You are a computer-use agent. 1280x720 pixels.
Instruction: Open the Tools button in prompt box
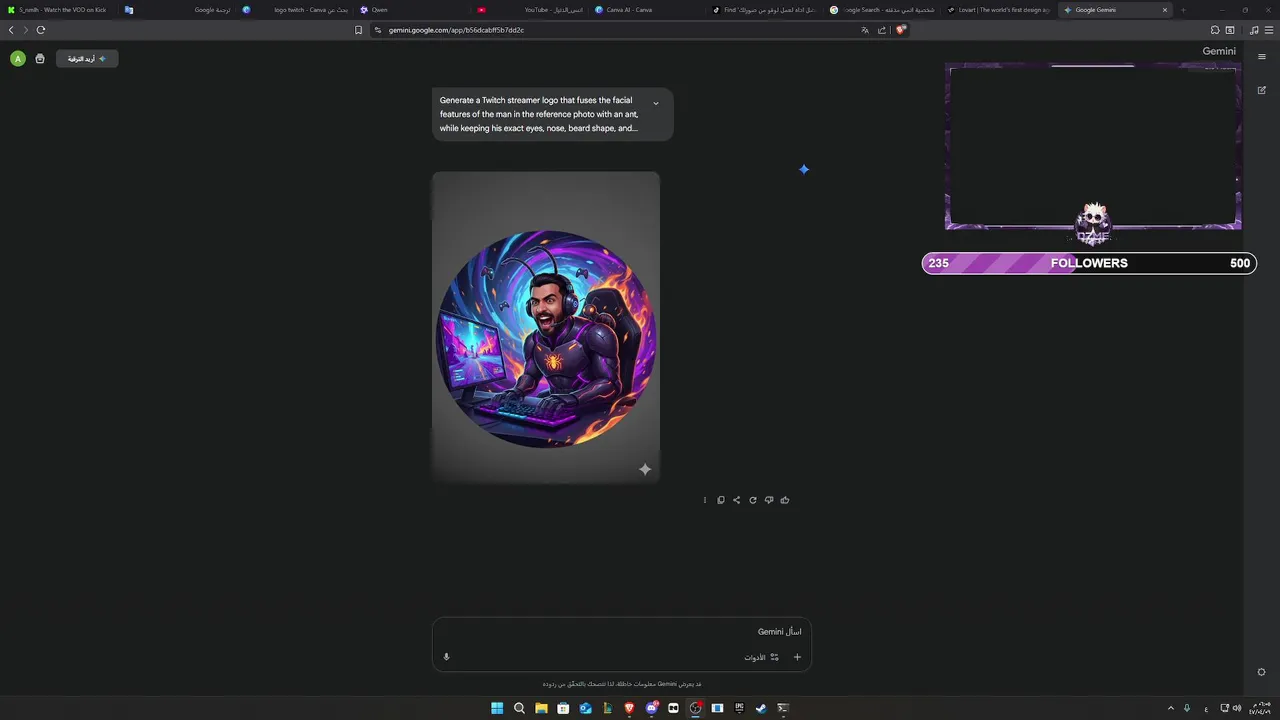pyautogui.click(x=761, y=657)
